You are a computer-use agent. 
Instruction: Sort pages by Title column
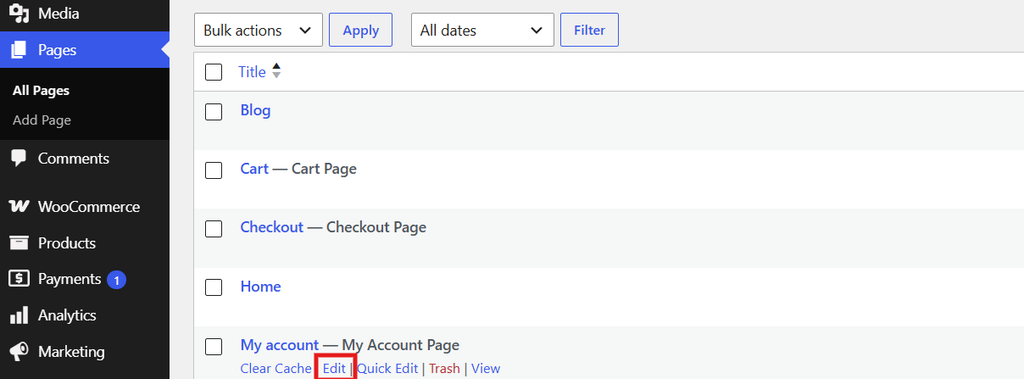(252, 72)
